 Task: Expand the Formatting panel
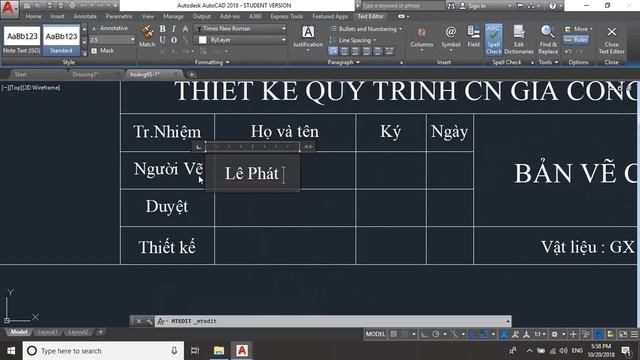[x=212, y=62]
